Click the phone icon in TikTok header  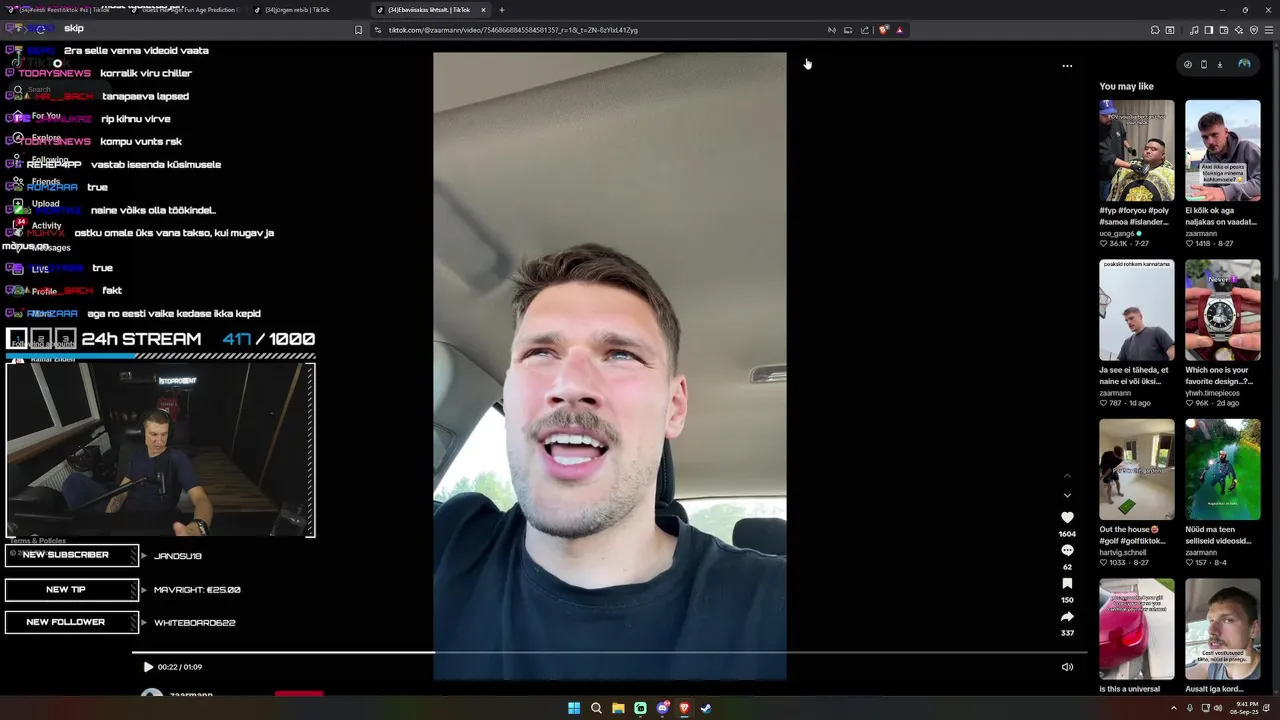tap(1203, 64)
